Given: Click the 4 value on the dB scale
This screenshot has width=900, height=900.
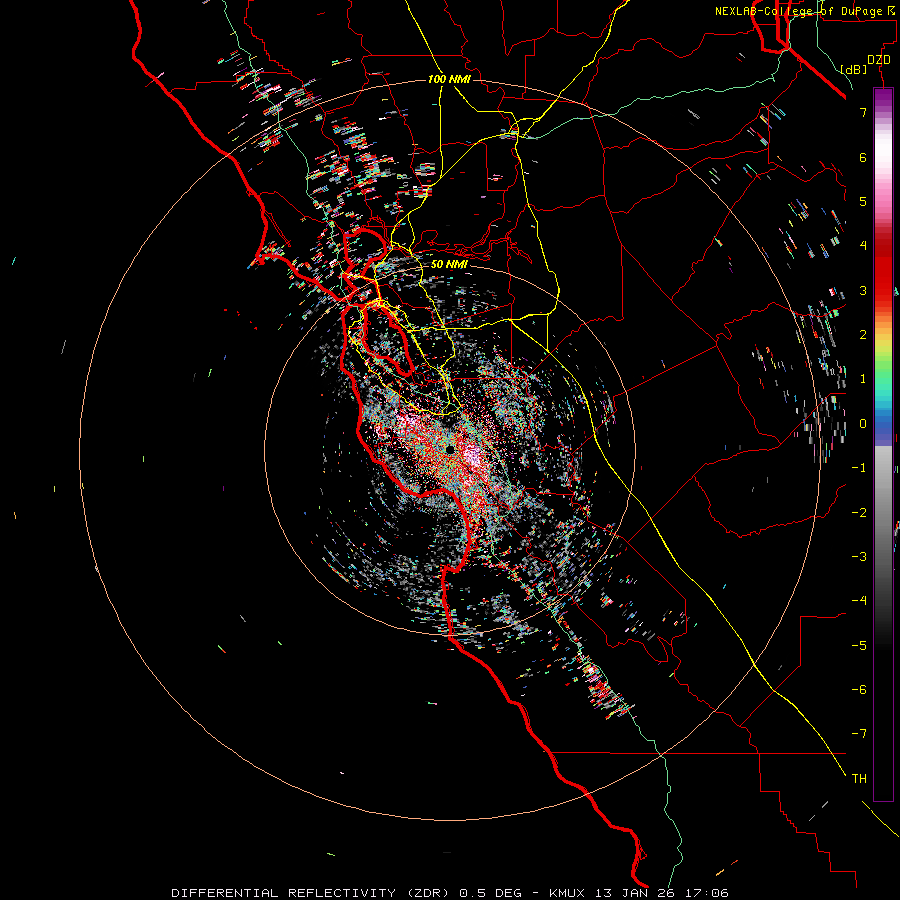Looking at the screenshot, I should click(863, 246).
